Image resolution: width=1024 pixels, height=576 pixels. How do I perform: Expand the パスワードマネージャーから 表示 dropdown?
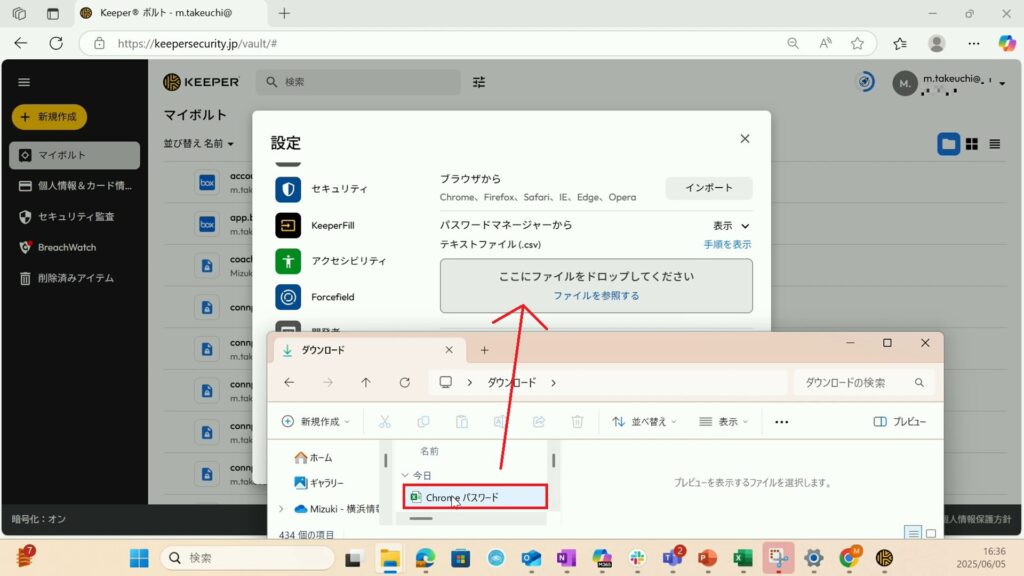(731, 226)
